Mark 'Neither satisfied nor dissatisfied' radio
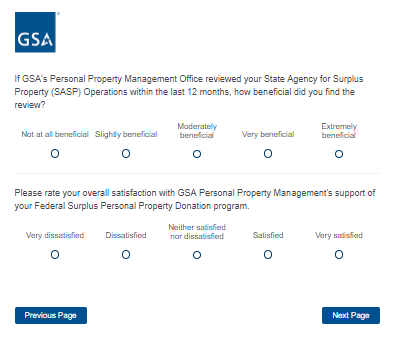398x362 pixels. [x=197, y=255]
